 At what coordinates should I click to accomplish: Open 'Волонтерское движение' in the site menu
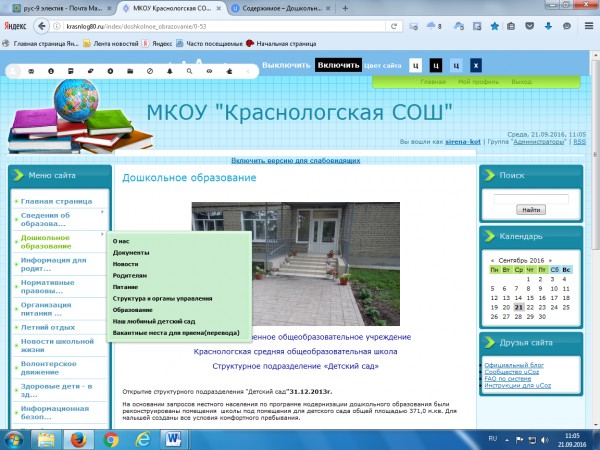click(x=49, y=368)
